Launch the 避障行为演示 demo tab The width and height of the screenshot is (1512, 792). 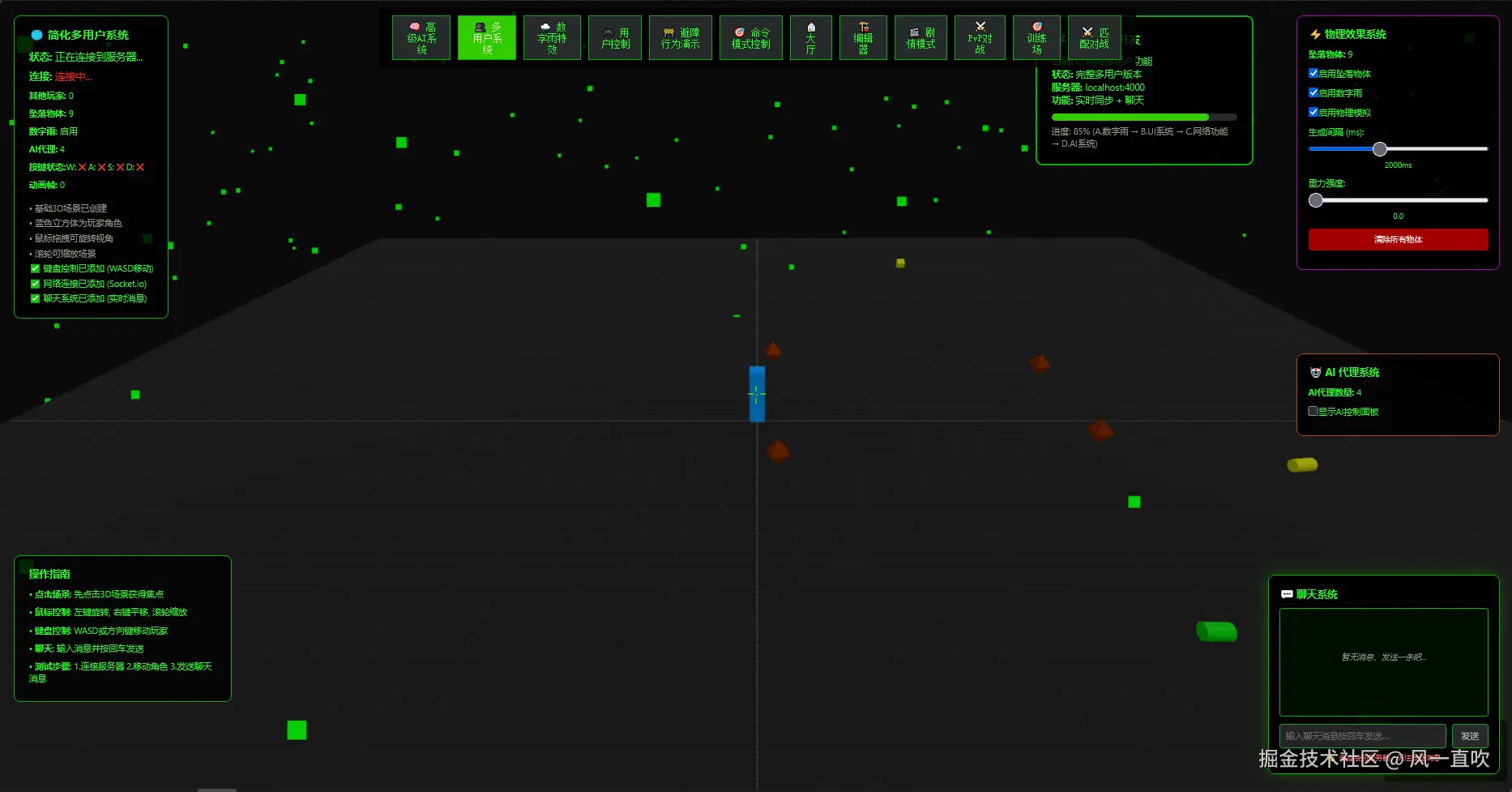[681, 38]
